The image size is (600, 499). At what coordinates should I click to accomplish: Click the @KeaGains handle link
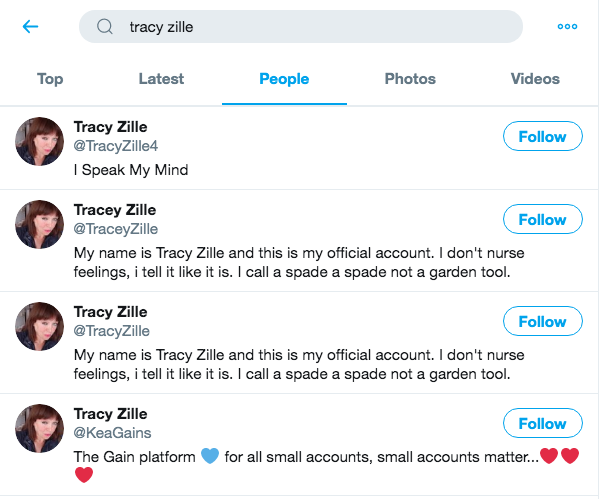click(111, 433)
